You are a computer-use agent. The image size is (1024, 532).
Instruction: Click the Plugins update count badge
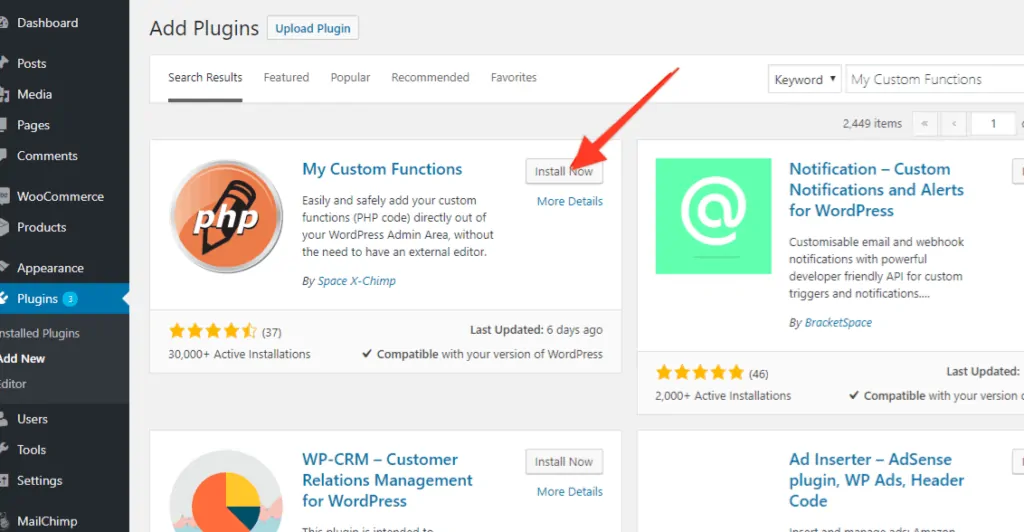pos(70,299)
